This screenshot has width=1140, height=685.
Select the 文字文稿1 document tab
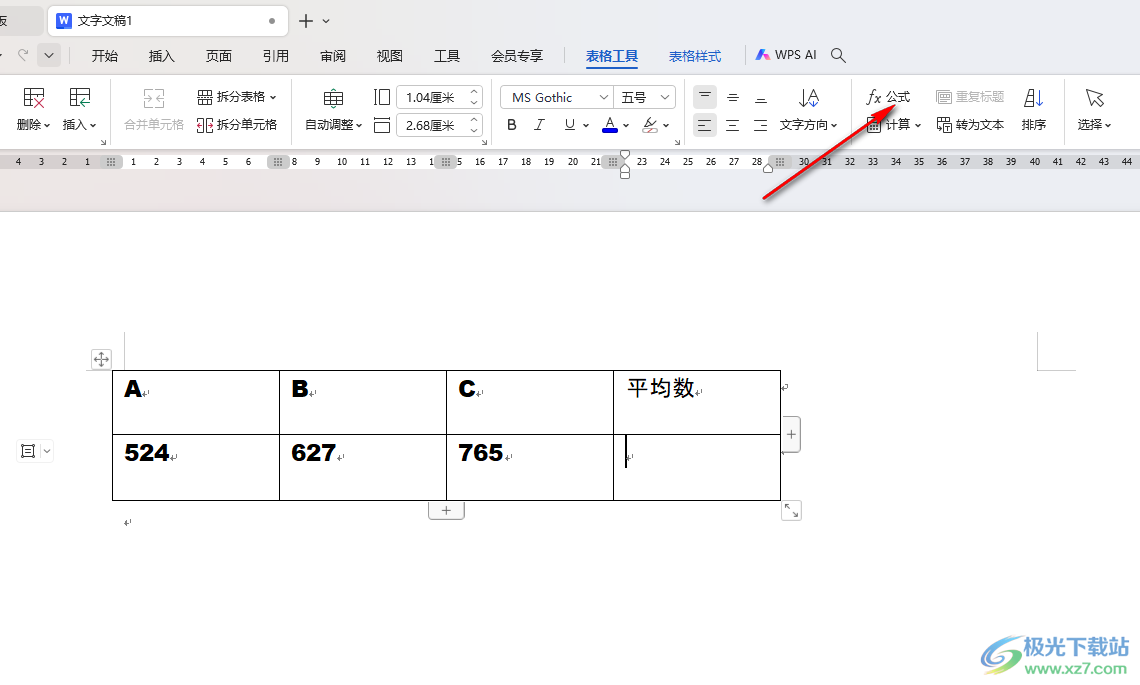pos(168,21)
